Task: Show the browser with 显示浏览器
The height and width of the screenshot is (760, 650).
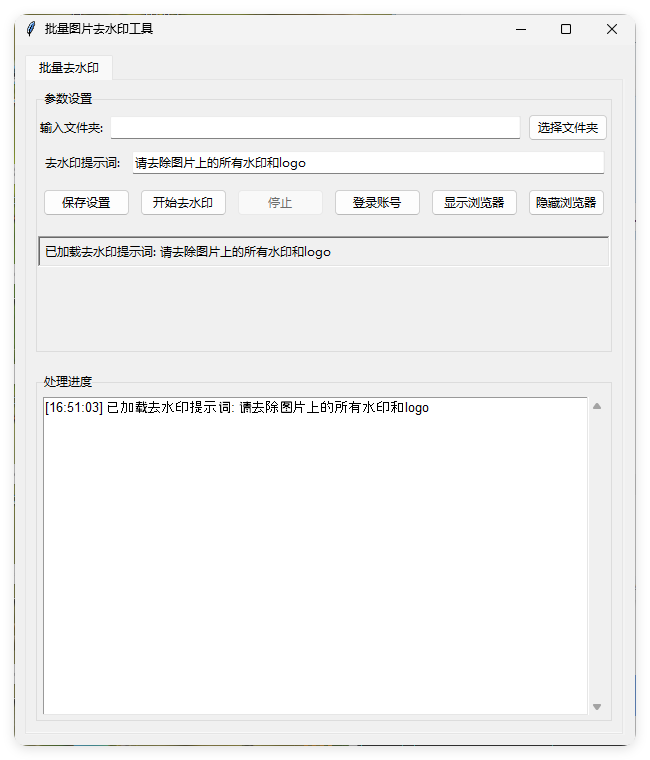Action: point(474,202)
